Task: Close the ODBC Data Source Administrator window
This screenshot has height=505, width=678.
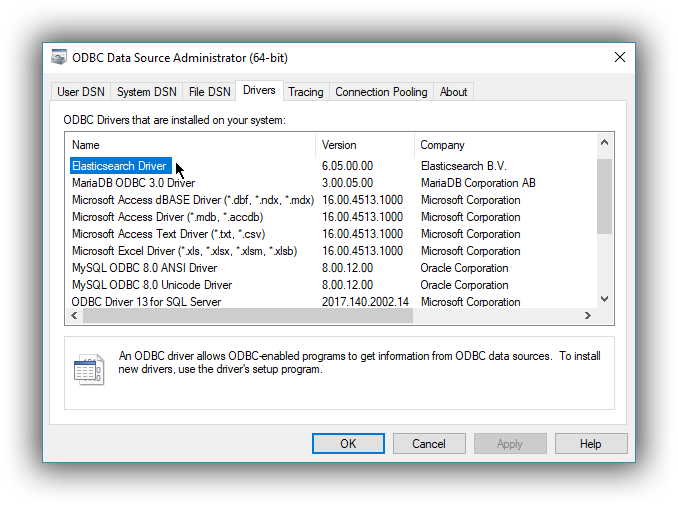Action: pyautogui.click(x=620, y=58)
